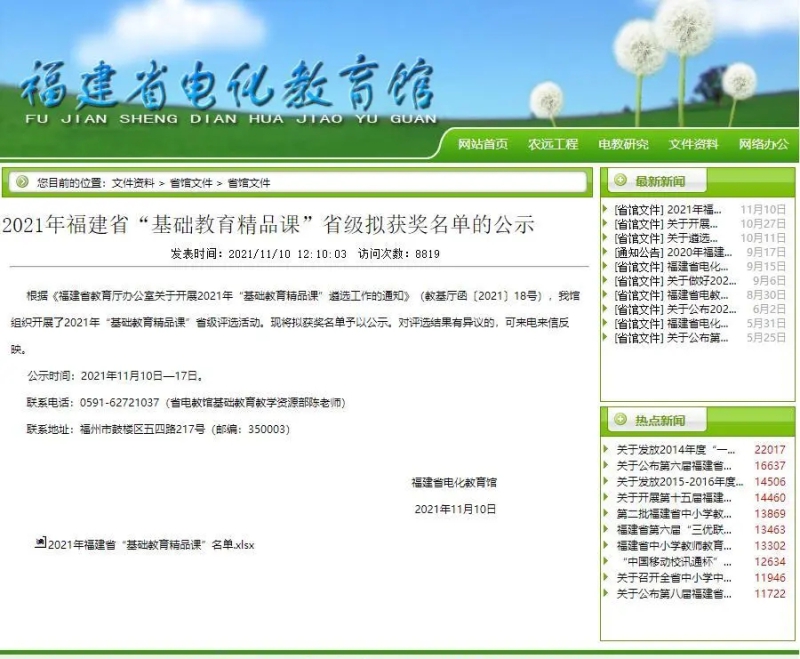This screenshot has width=800, height=659.
Task: Open hot news 关于召开全省中小学中...
Action: pos(674,578)
